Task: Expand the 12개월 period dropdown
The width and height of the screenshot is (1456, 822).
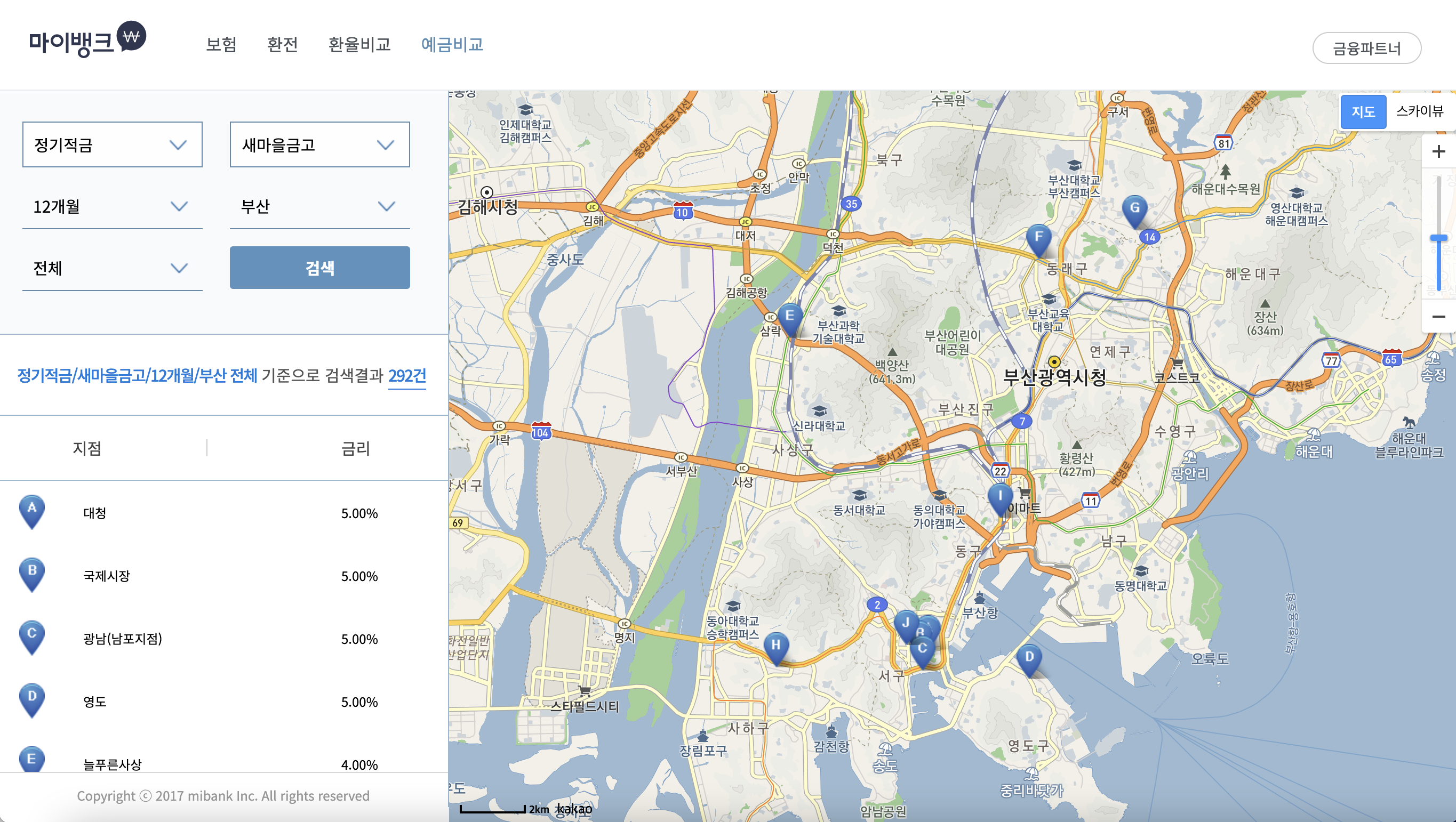Action: pos(113,206)
